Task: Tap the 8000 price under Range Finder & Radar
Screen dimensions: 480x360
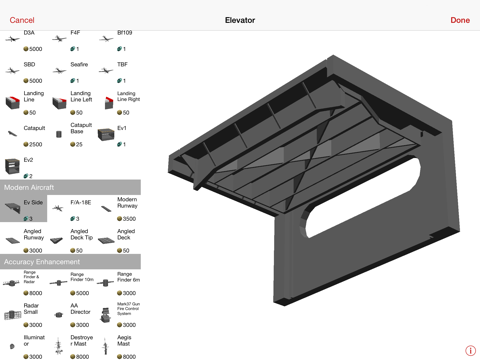Action: (x=33, y=293)
